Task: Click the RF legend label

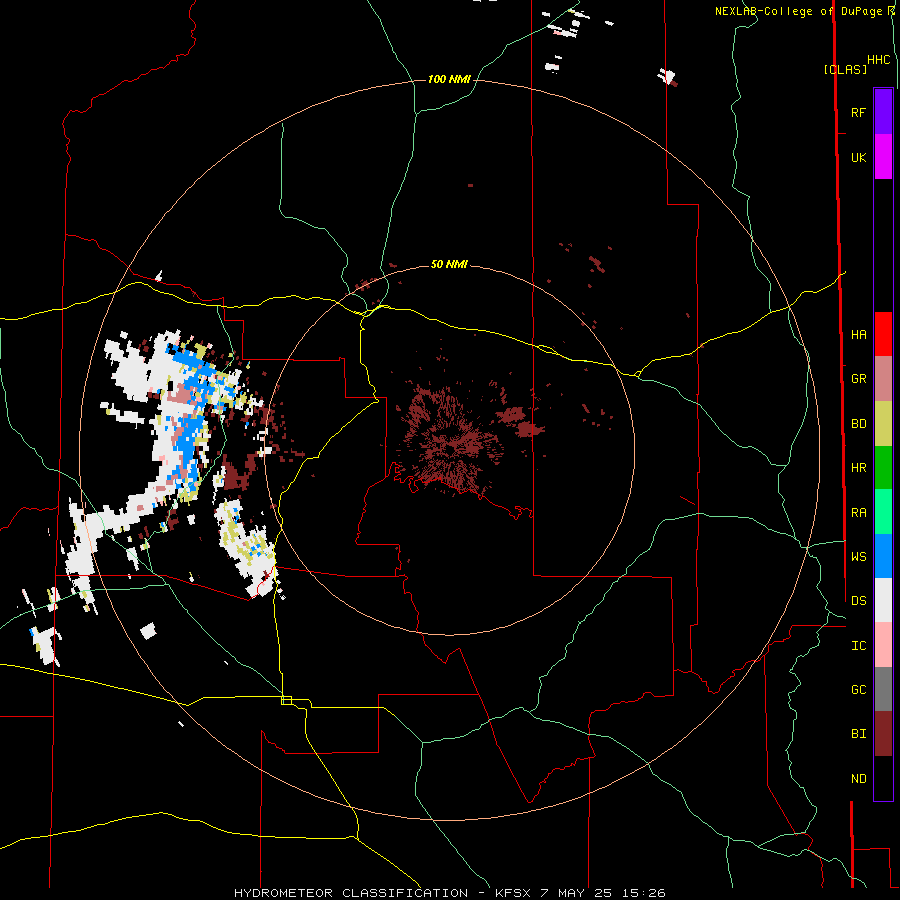Action: coord(858,112)
